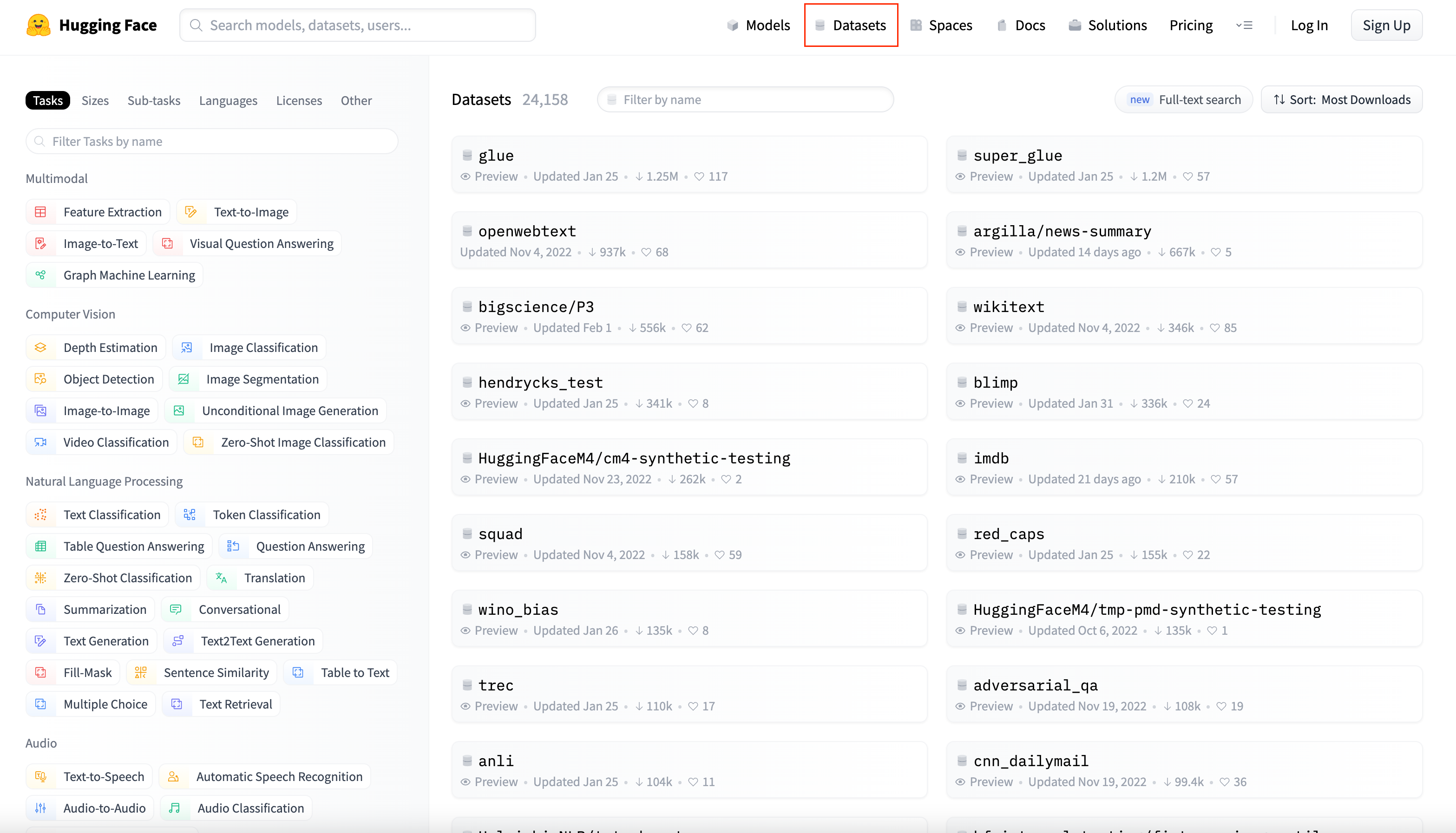
Task: Click the heart icon on squad dataset
Action: (x=720, y=555)
